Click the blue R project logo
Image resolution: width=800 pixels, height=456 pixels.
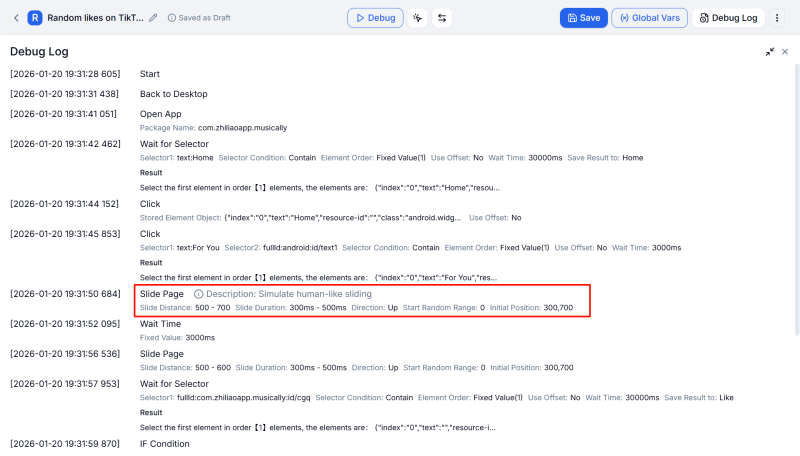pos(35,18)
